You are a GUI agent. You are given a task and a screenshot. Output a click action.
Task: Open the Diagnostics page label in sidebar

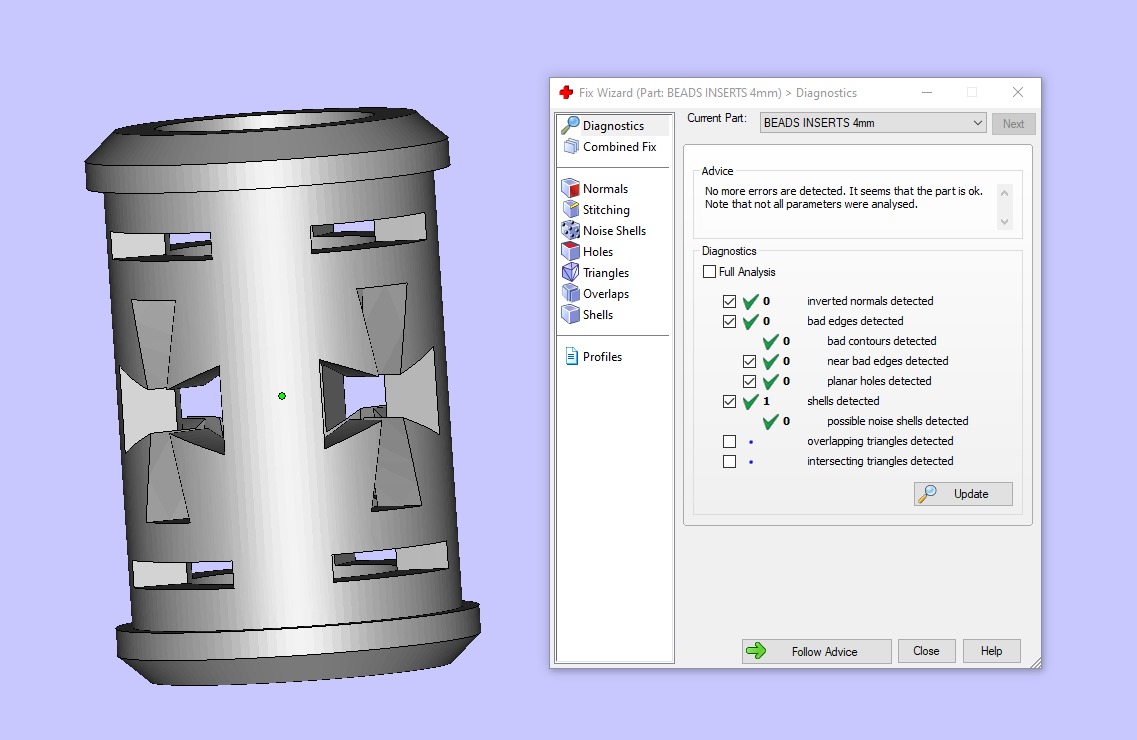(613, 125)
